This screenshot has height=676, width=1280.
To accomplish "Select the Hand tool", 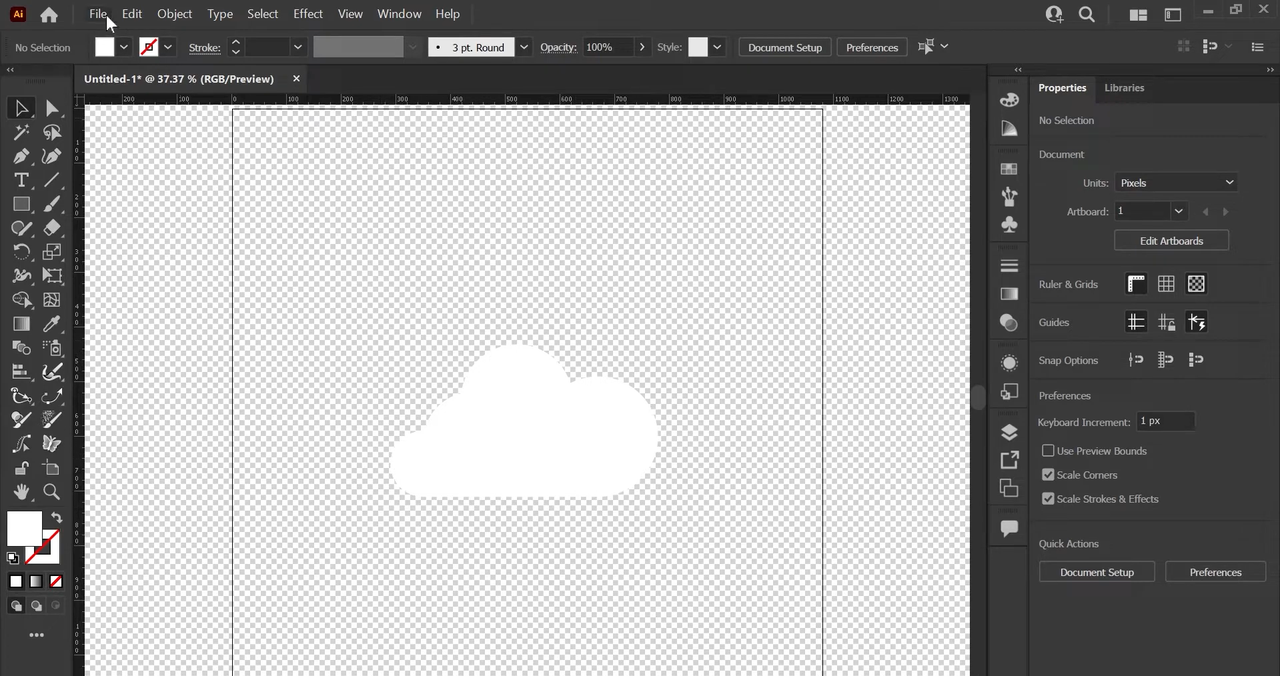I will [x=21, y=492].
